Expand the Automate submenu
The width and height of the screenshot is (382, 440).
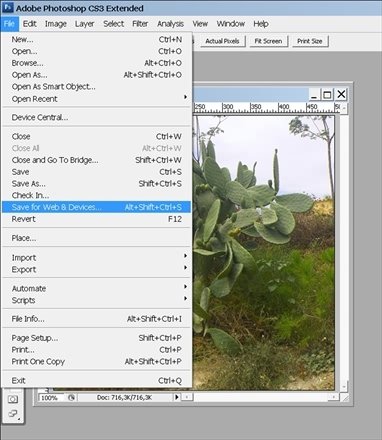tap(97, 288)
